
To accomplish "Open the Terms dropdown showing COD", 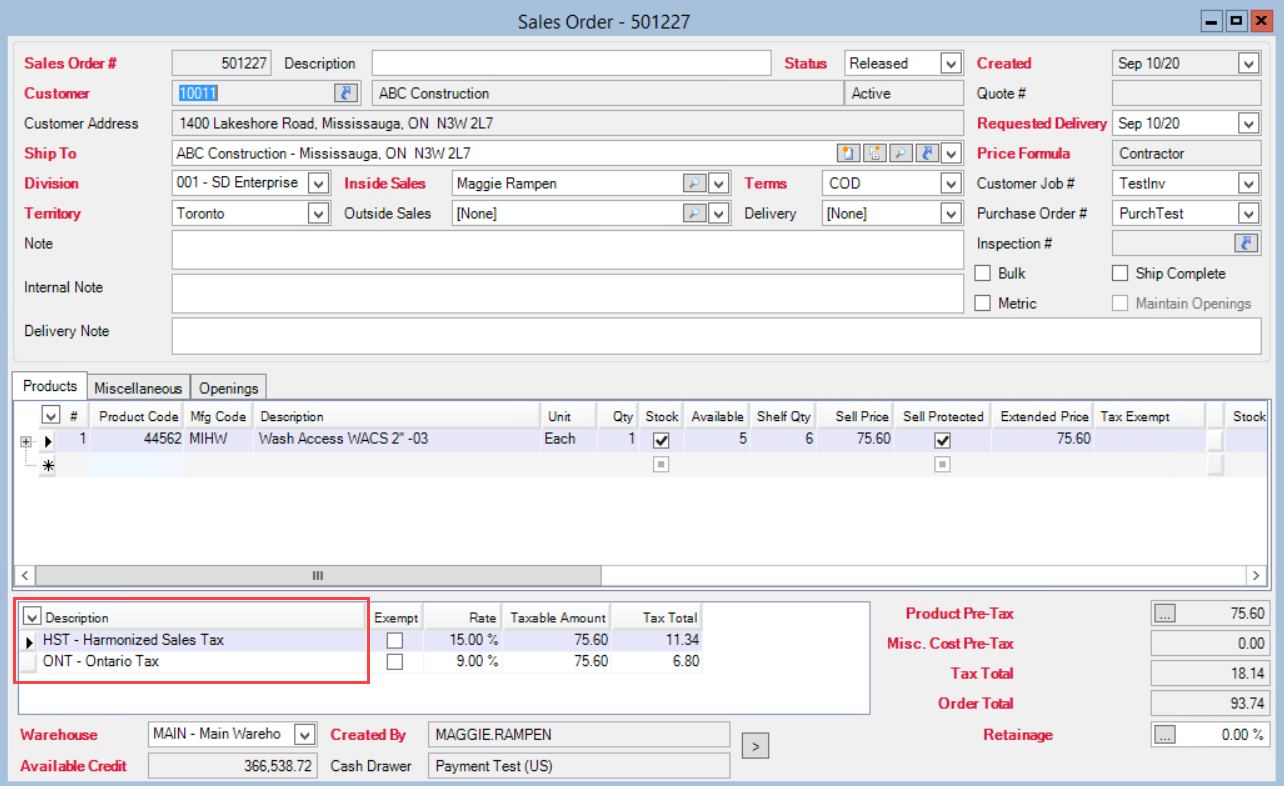I will tap(951, 184).
